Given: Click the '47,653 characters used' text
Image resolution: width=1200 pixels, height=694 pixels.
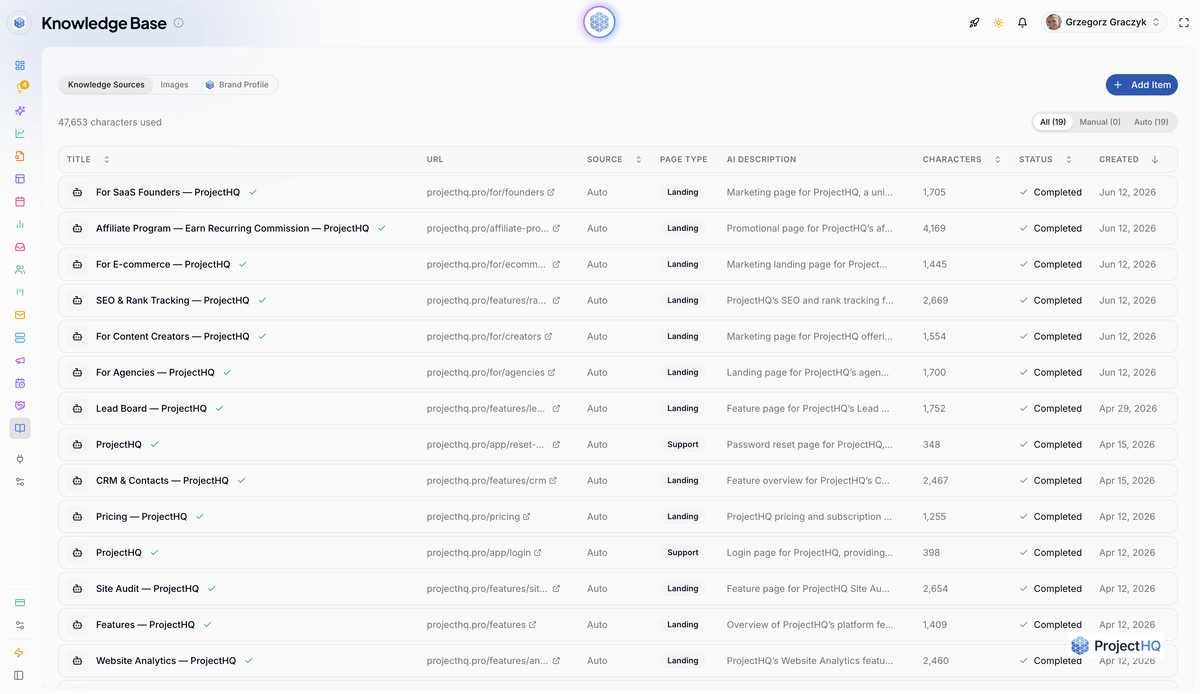Looking at the screenshot, I should (x=110, y=122).
